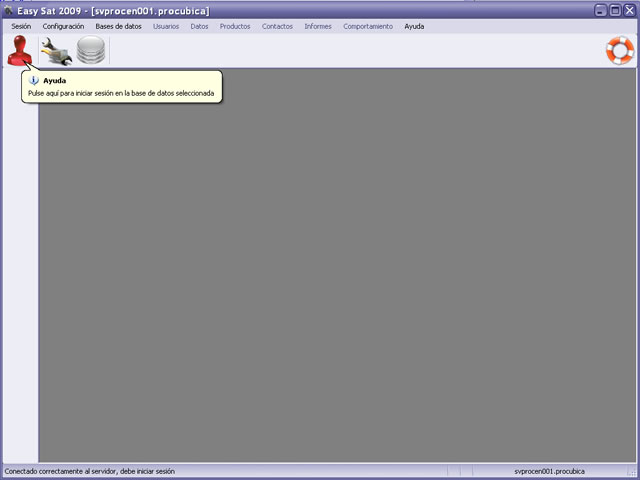The height and width of the screenshot is (480, 640).
Task: Click the orange lifebuoy help icon
Action: (x=620, y=50)
